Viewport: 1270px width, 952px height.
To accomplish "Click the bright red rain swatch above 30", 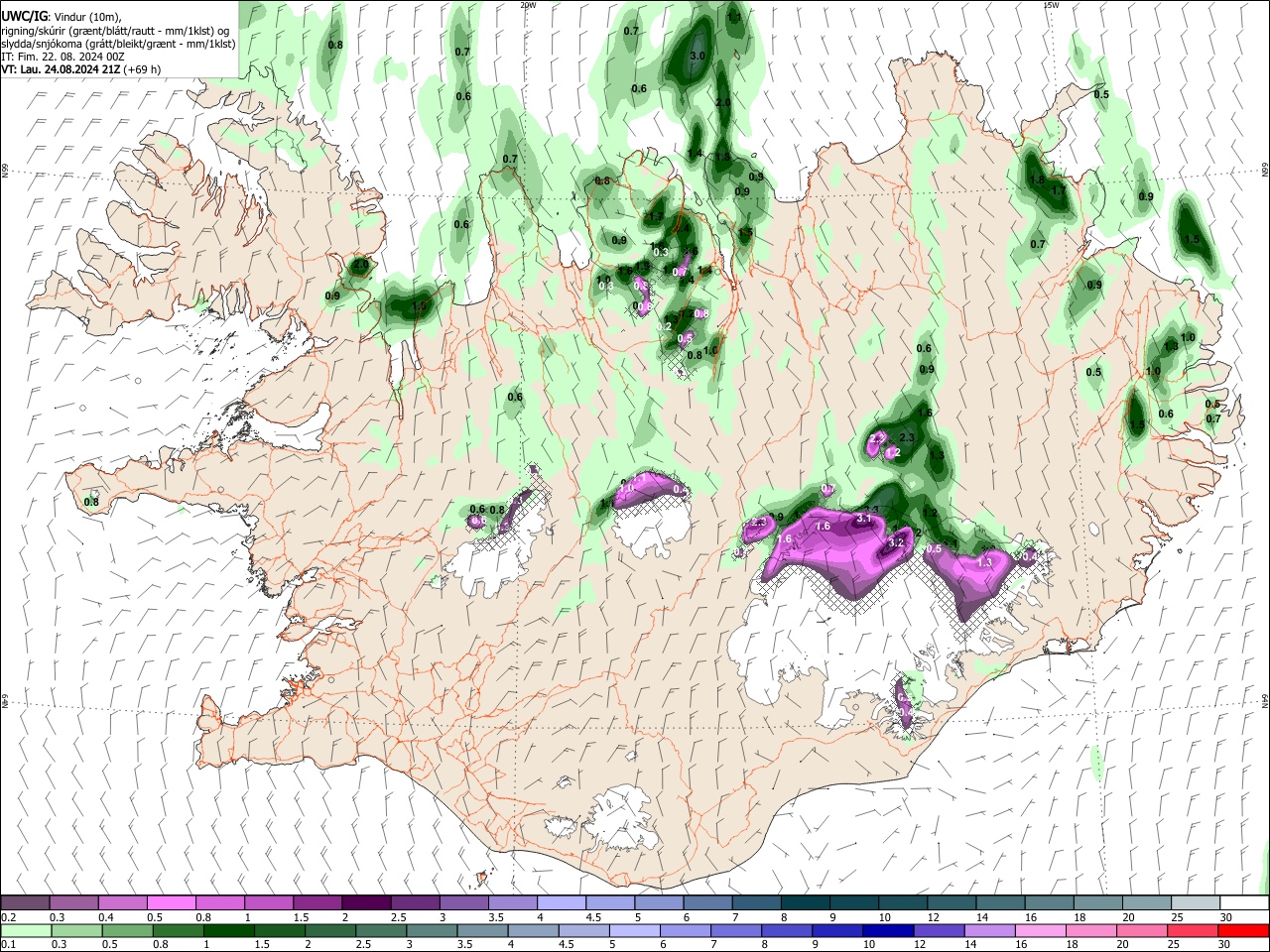I will point(1243,930).
